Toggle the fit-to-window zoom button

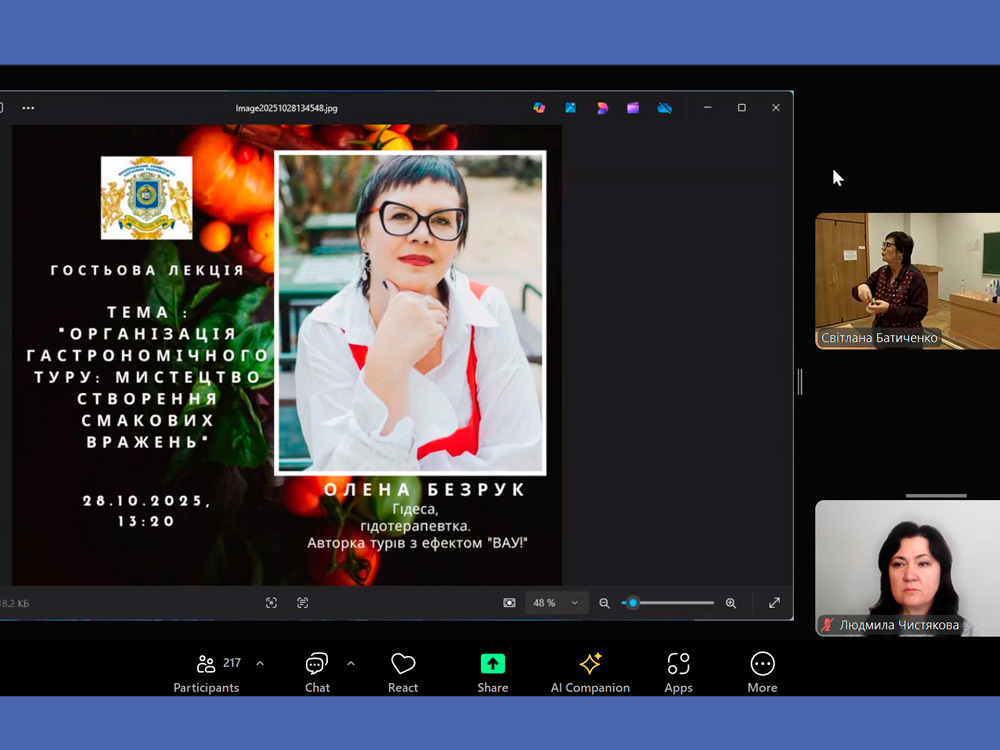(509, 603)
